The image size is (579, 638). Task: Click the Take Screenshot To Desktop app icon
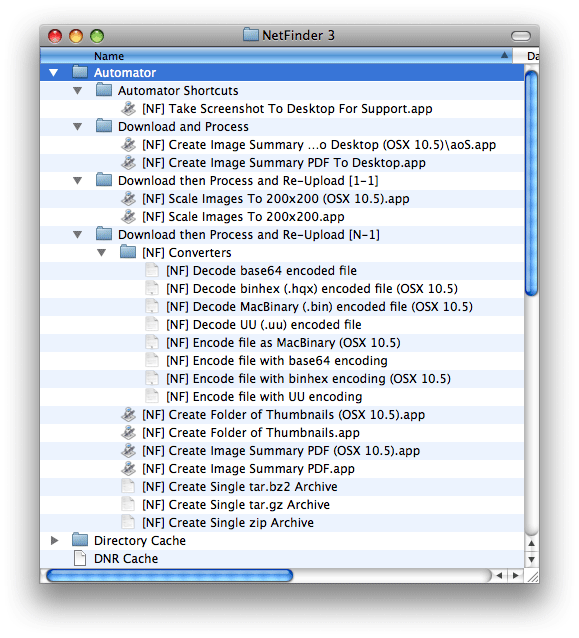click(128, 108)
